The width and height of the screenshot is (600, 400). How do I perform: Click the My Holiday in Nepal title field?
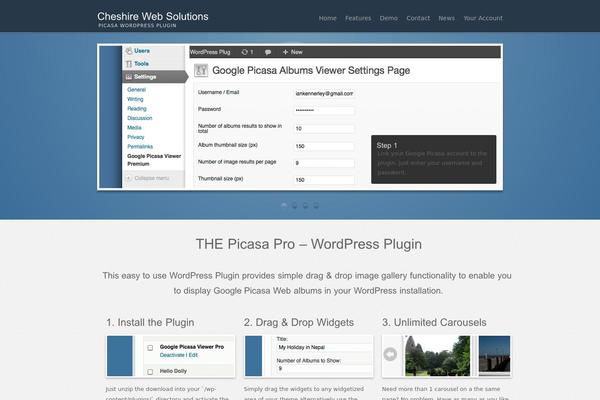point(323,348)
